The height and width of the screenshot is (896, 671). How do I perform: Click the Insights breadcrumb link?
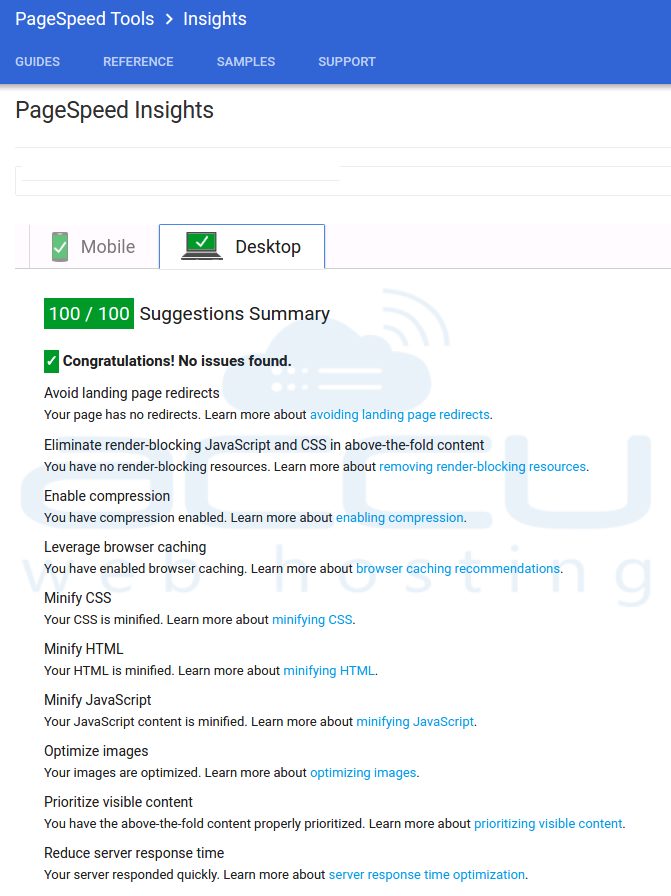click(215, 19)
